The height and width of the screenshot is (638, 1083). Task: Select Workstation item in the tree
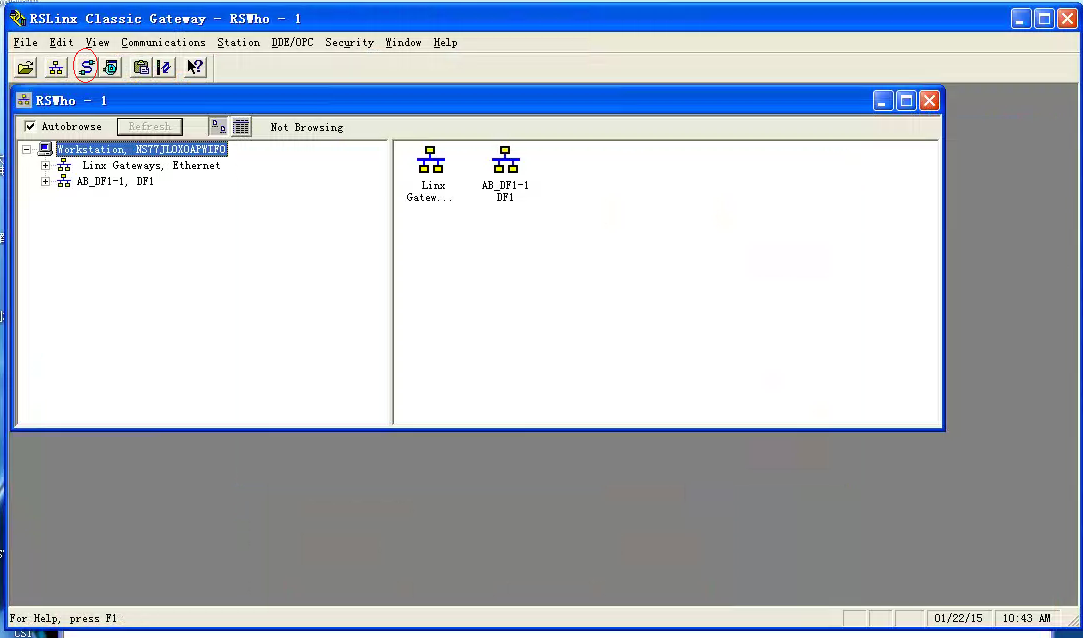pyautogui.click(x=140, y=150)
